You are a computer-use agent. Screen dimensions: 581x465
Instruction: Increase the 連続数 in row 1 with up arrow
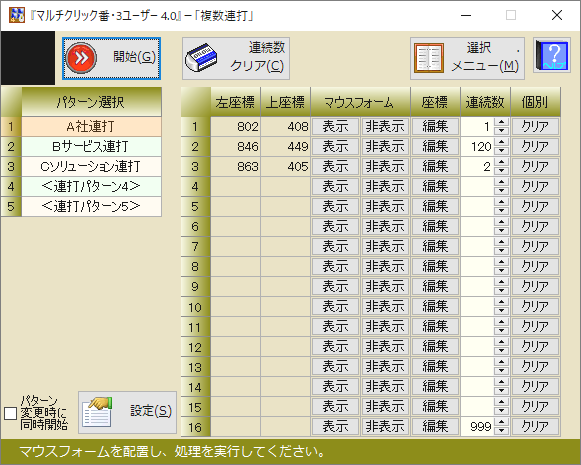coord(501,122)
